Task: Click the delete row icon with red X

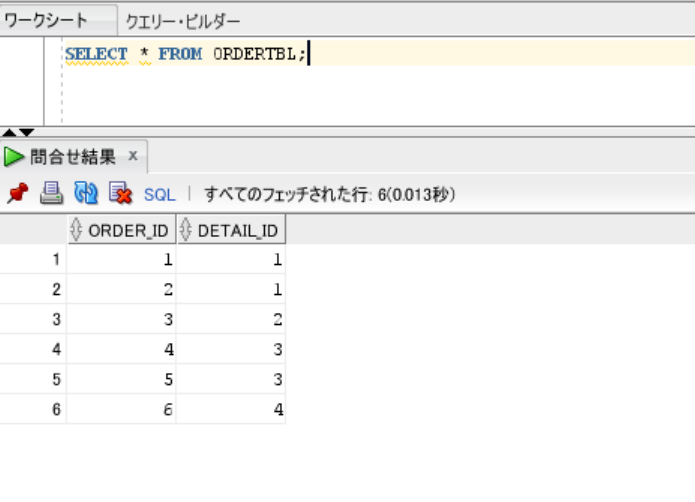Action: [120, 193]
